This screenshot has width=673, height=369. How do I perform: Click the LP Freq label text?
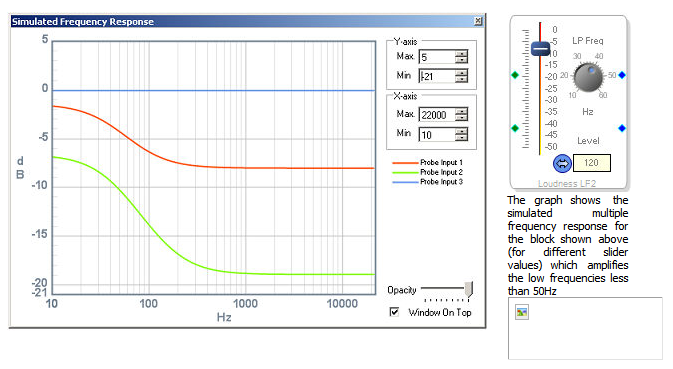[588, 41]
